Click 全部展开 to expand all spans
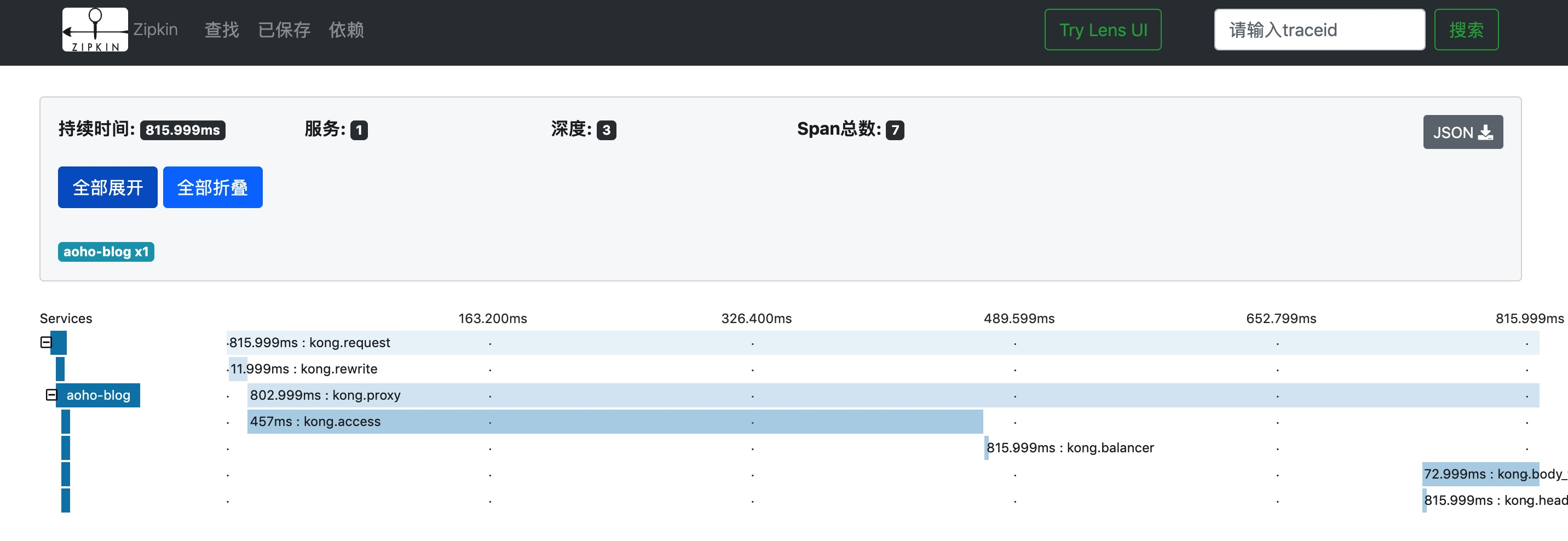Viewport: 1568px width, 541px height. point(108,187)
